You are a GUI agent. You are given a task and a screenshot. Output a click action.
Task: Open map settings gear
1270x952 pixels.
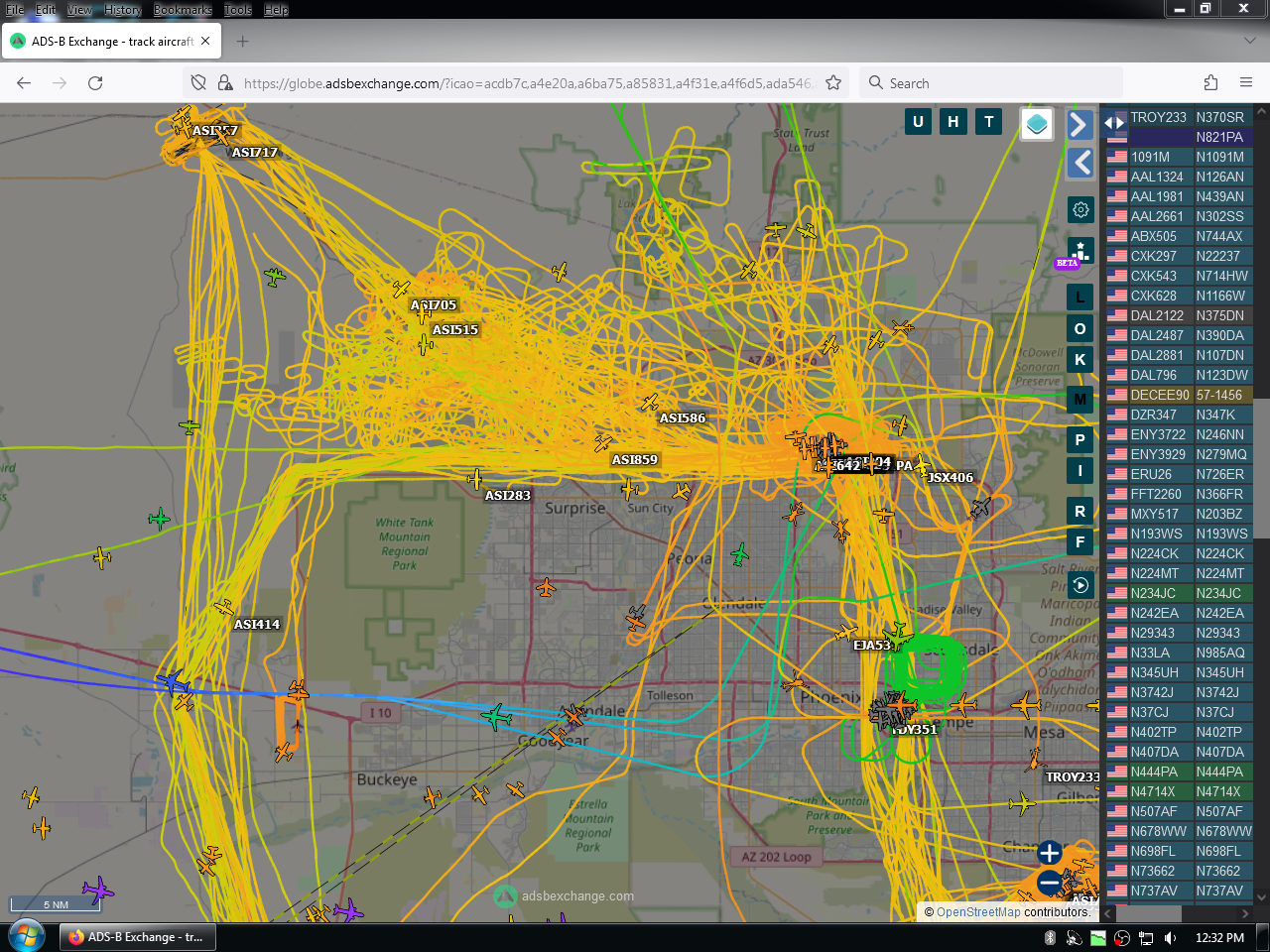[1080, 209]
